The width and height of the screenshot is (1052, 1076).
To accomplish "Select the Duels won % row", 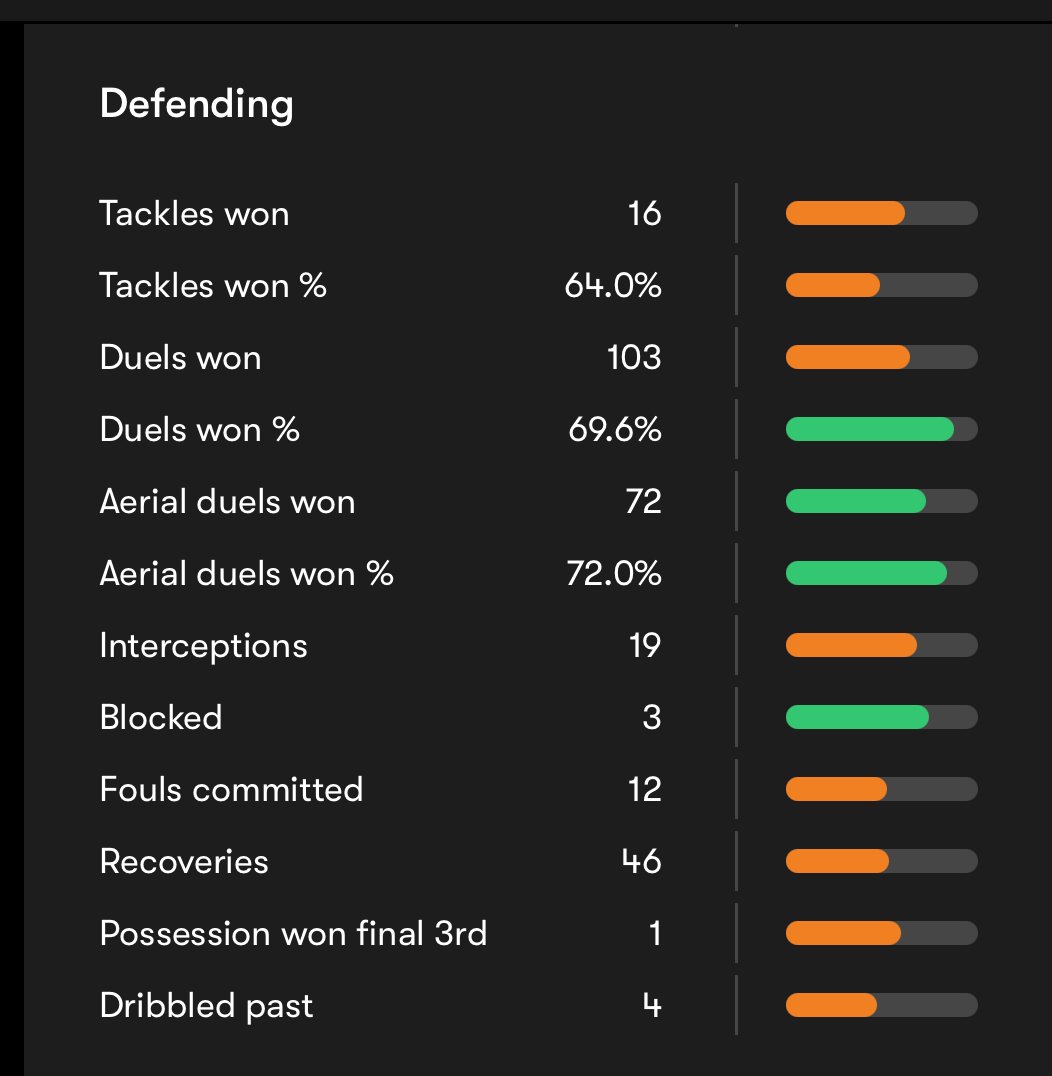I will pos(539,429).
